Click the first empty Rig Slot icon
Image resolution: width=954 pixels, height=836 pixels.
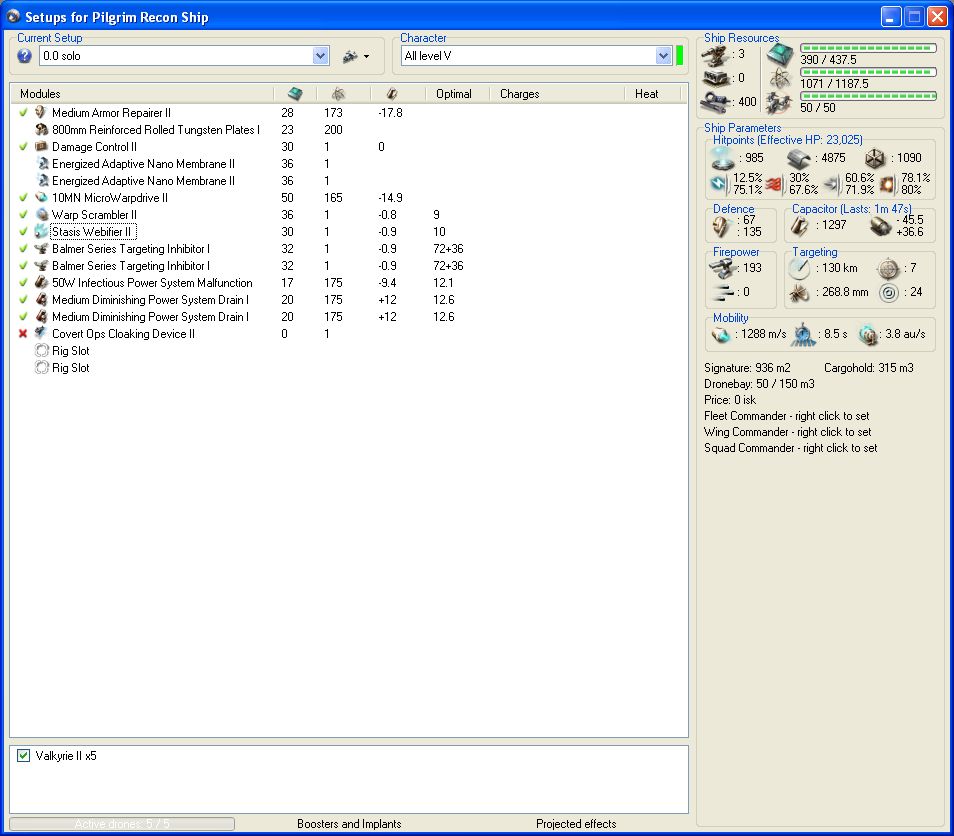click(41, 351)
